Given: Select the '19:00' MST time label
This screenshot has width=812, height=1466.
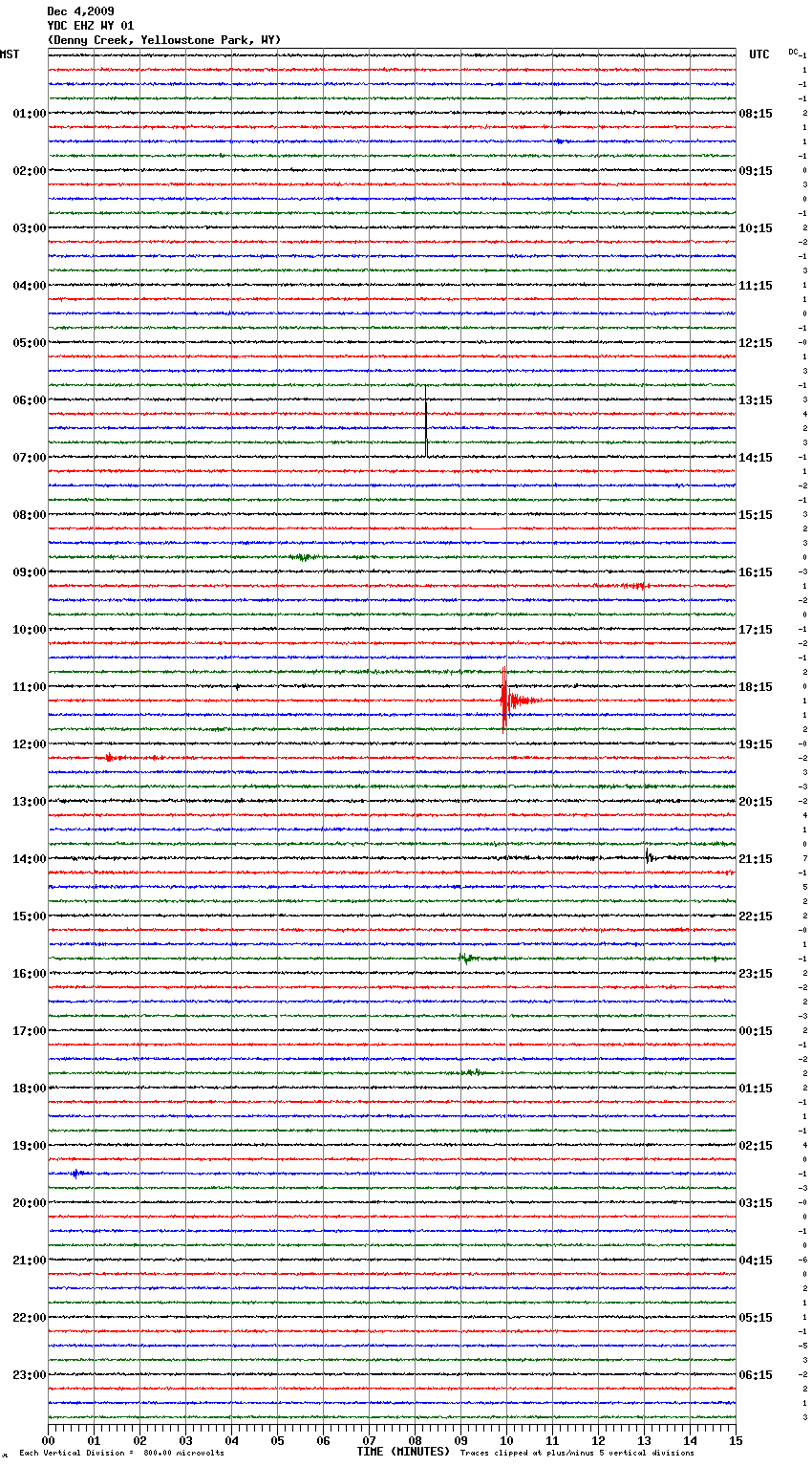Looking at the screenshot, I should tap(30, 1146).
